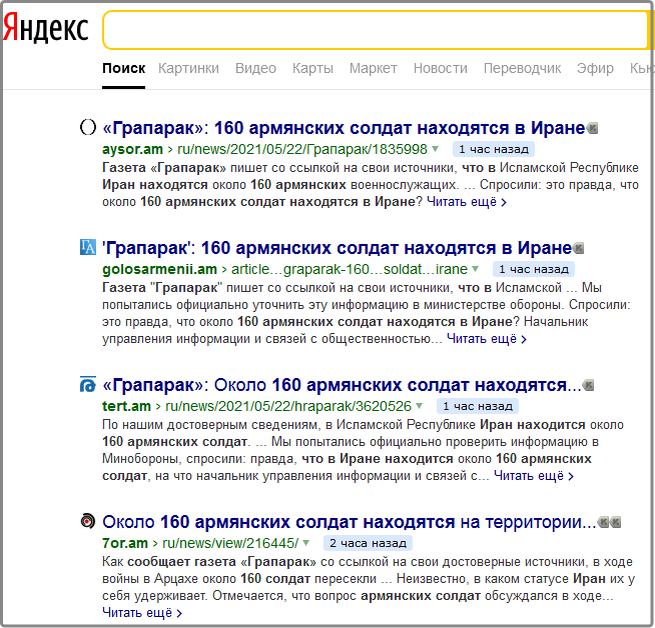The height and width of the screenshot is (628, 655).
Task: Expand the dropdown arrow next to aysor.am URL
Action: (x=435, y=148)
